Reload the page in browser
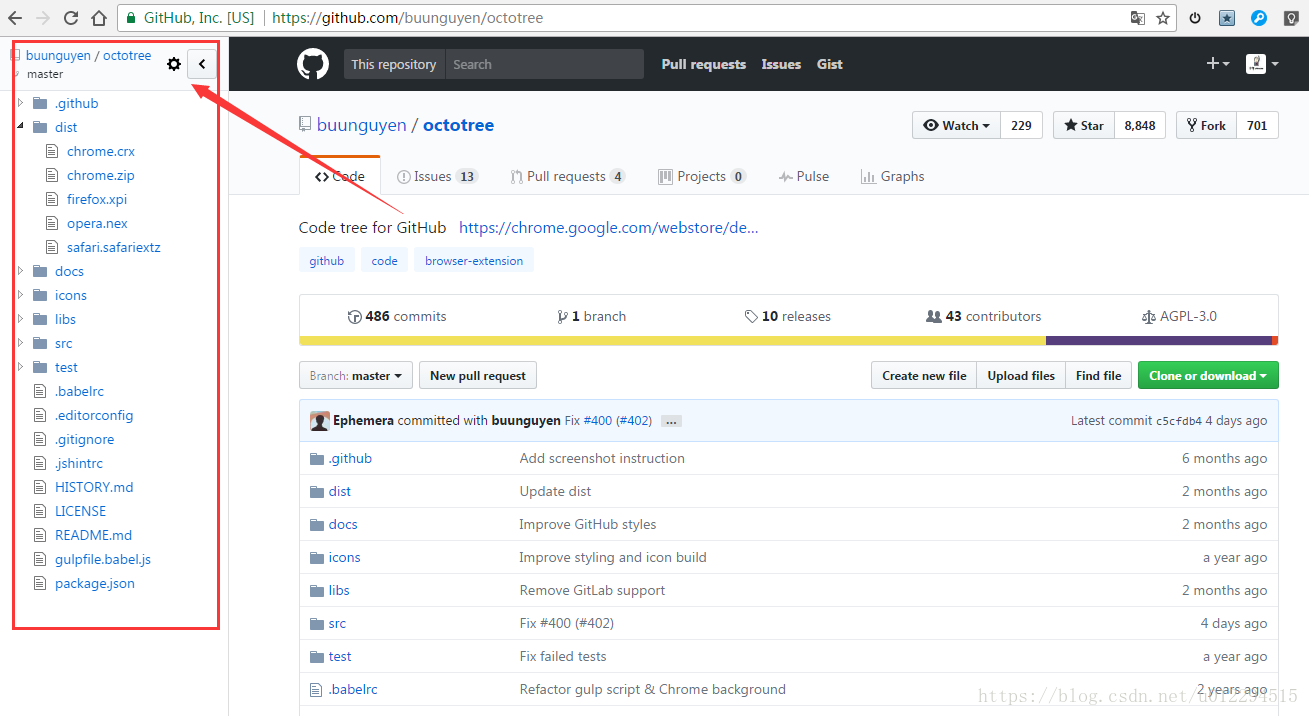 pyautogui.click(x=71, y=18)
